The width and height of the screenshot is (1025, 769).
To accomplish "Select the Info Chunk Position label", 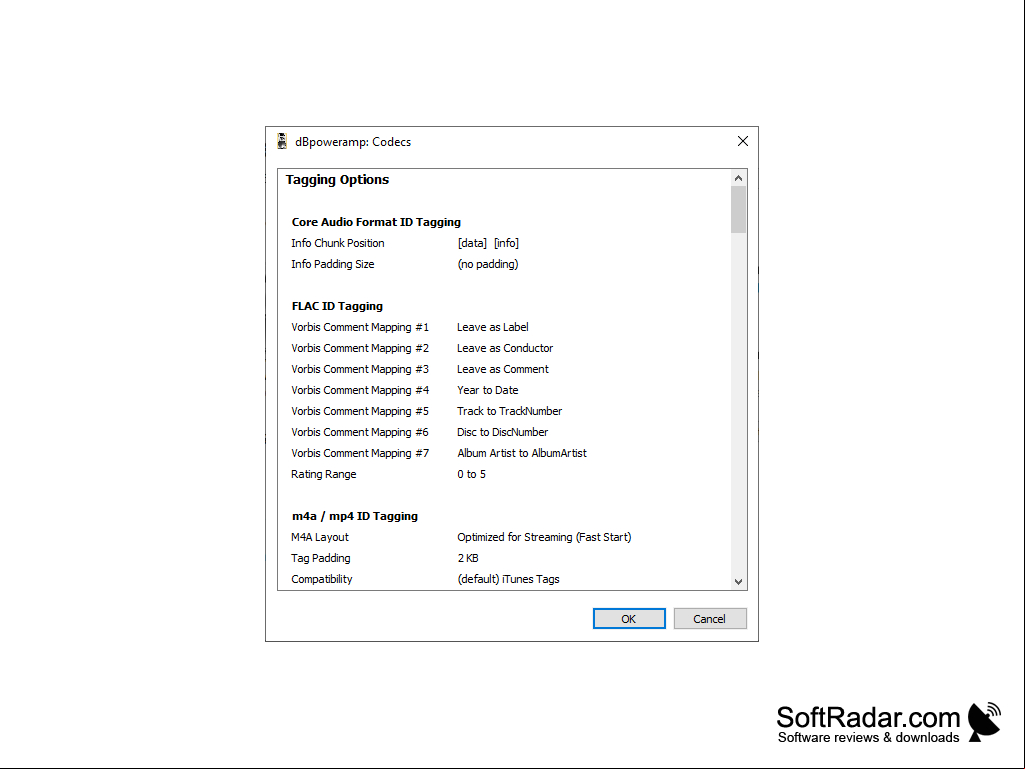I will tap(337, 243).
